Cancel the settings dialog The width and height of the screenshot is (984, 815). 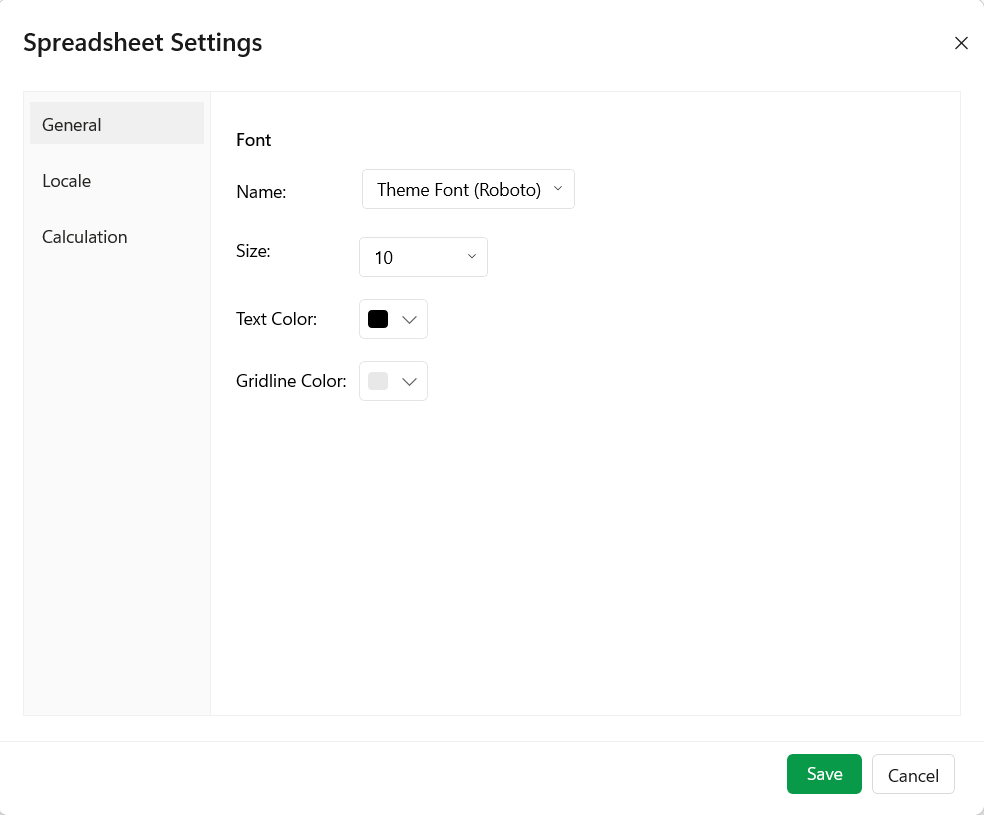click(x=913, y=775)
